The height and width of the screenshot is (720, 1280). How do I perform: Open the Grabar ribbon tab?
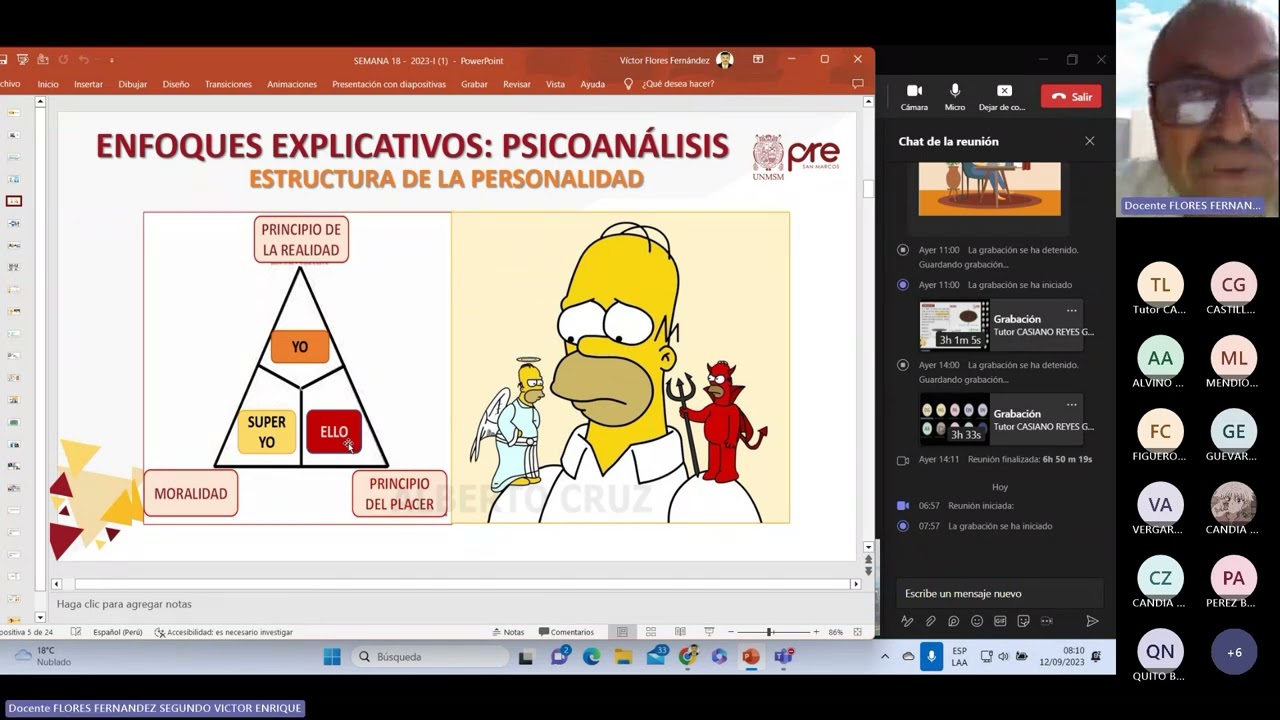pyautogui.click(x=474, y=84)
